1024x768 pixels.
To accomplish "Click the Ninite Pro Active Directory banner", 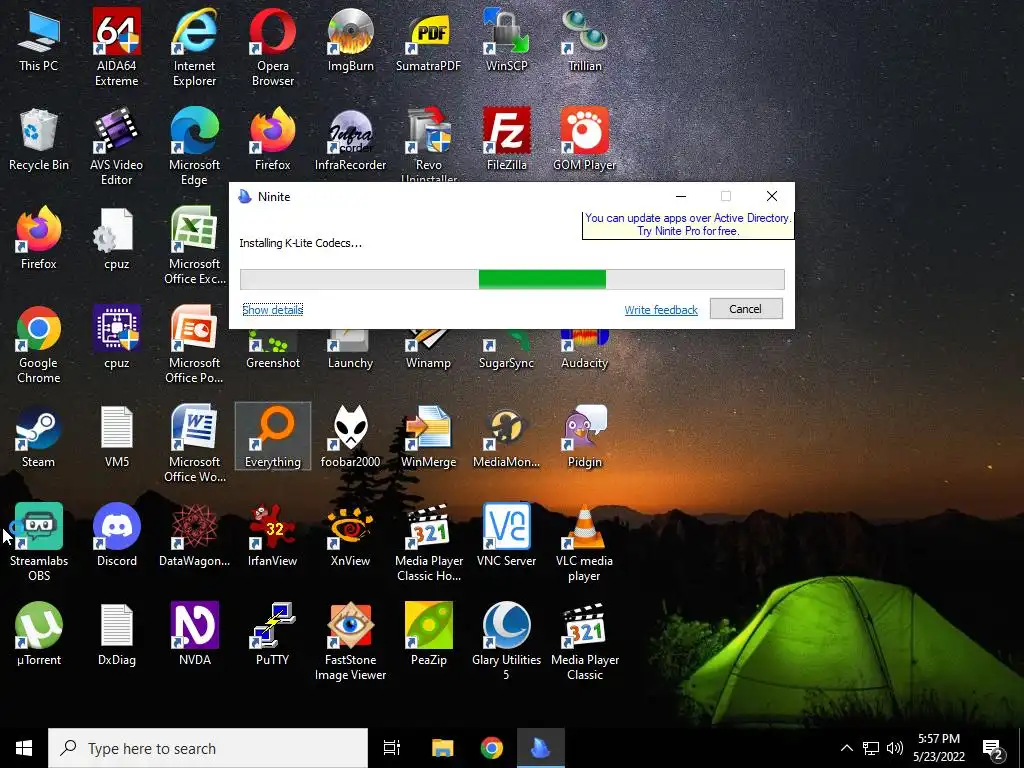I will 688,225.
